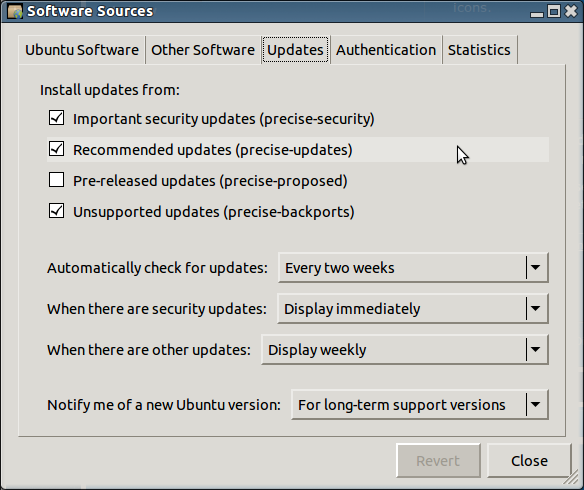Image resolution: width=584 pixels, height=490 pixels.
Task: Go to the Statistics tab
Action: [479, 50]
